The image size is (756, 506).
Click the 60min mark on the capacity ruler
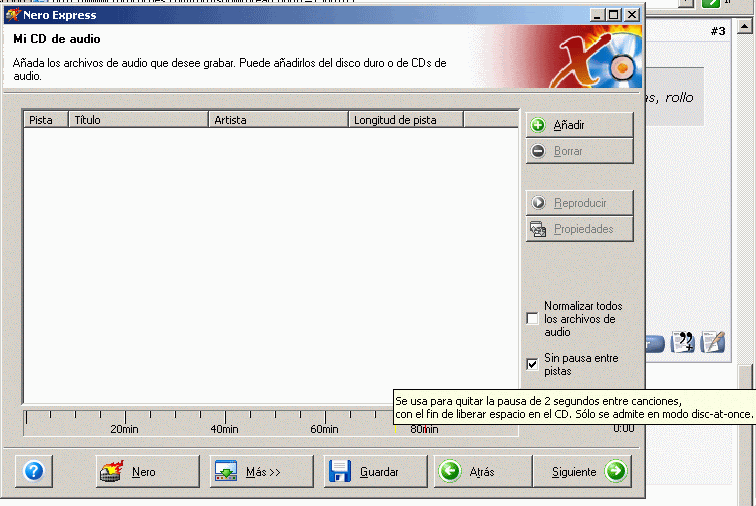[x=324, y=429]
